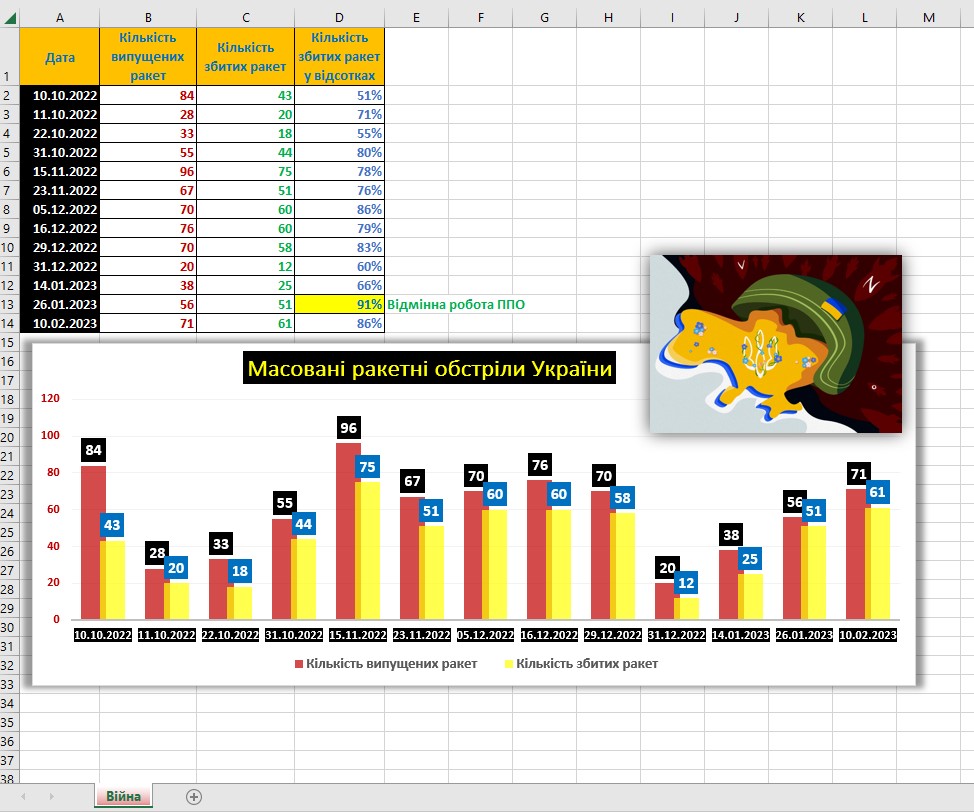Image resolution: width=974 pixels, height=812 pixels.
Task: Click the Дата header cell
Action: [60, 57]
